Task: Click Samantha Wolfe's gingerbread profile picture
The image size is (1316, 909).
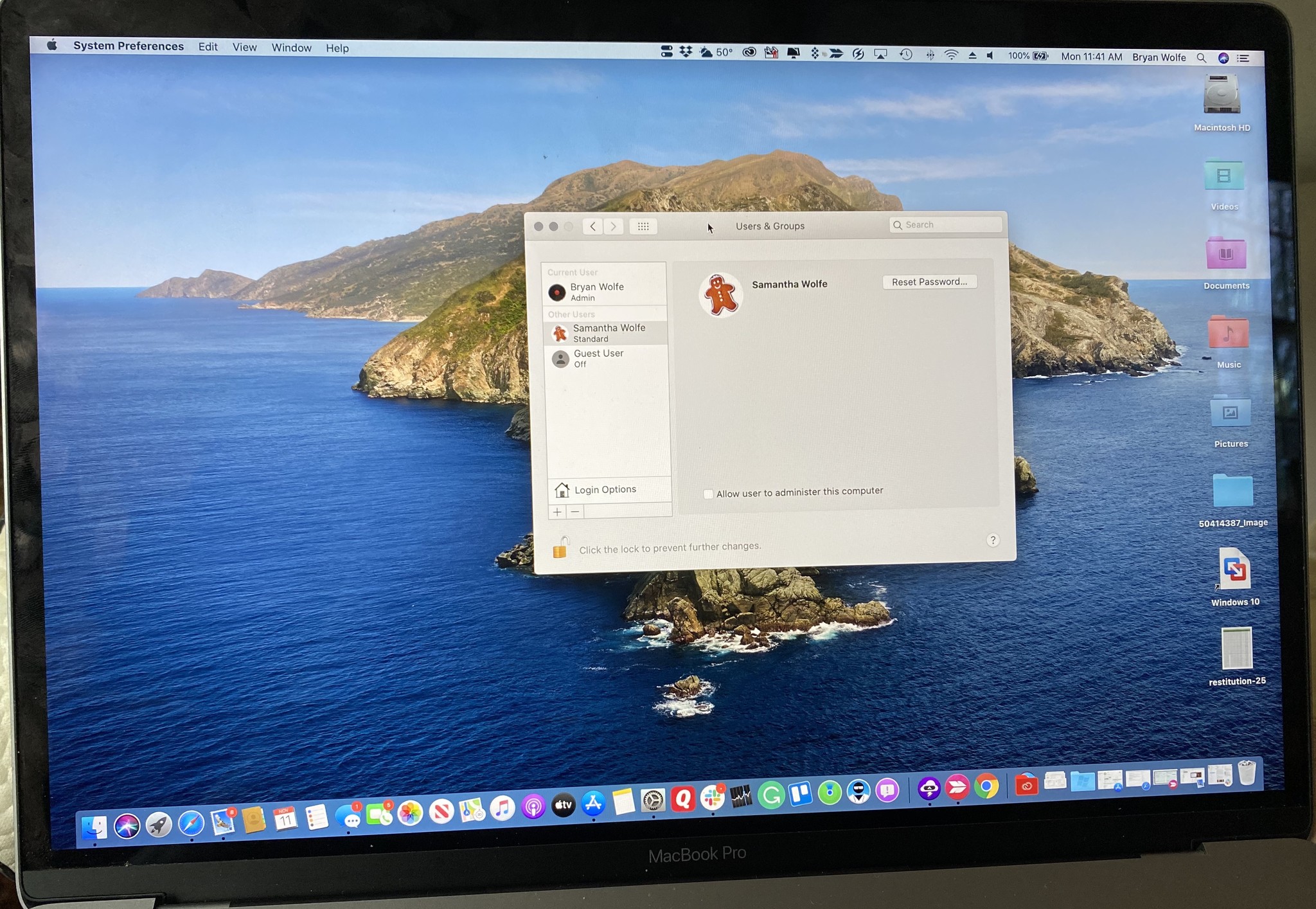Action: [720, 295]
